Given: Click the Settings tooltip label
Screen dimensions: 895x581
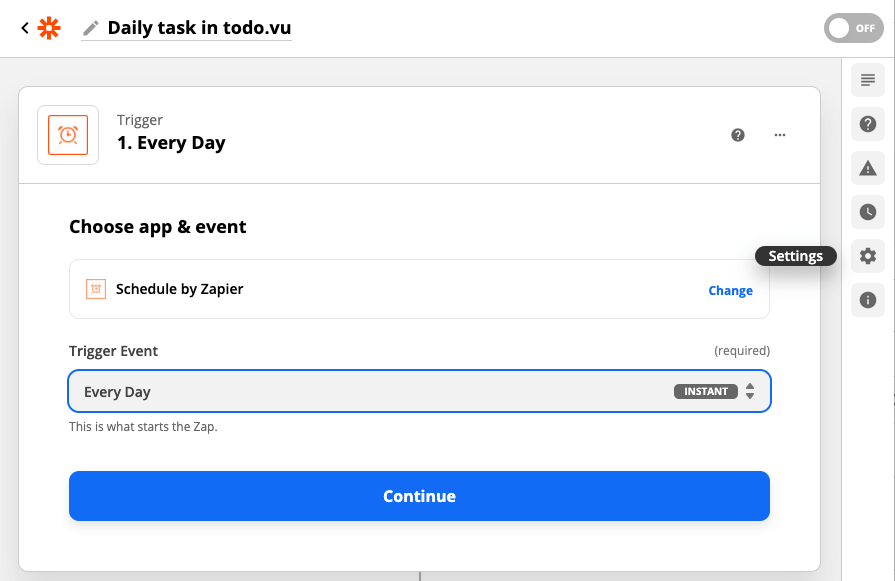Looking at the screenshot, I should point(796,256).
